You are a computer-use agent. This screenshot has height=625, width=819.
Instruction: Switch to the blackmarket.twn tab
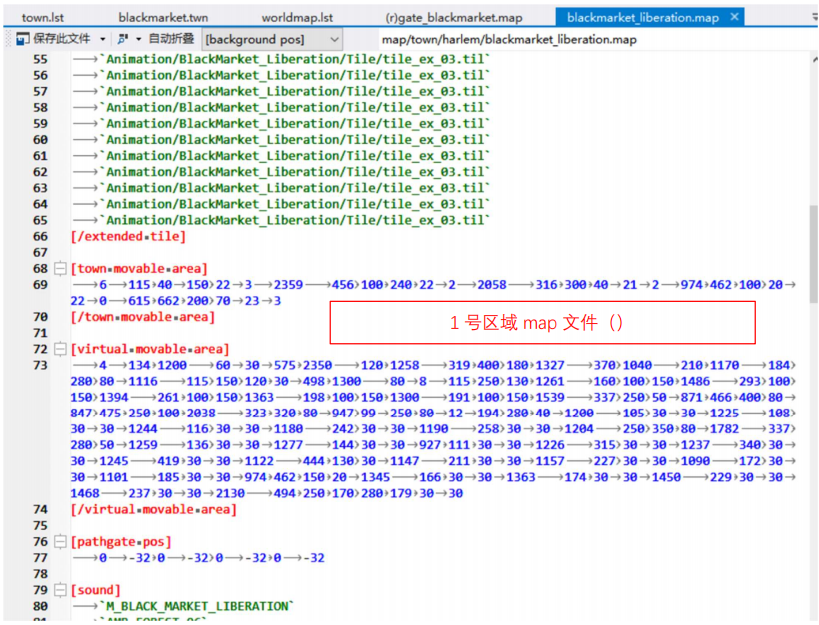click(163, 17)
